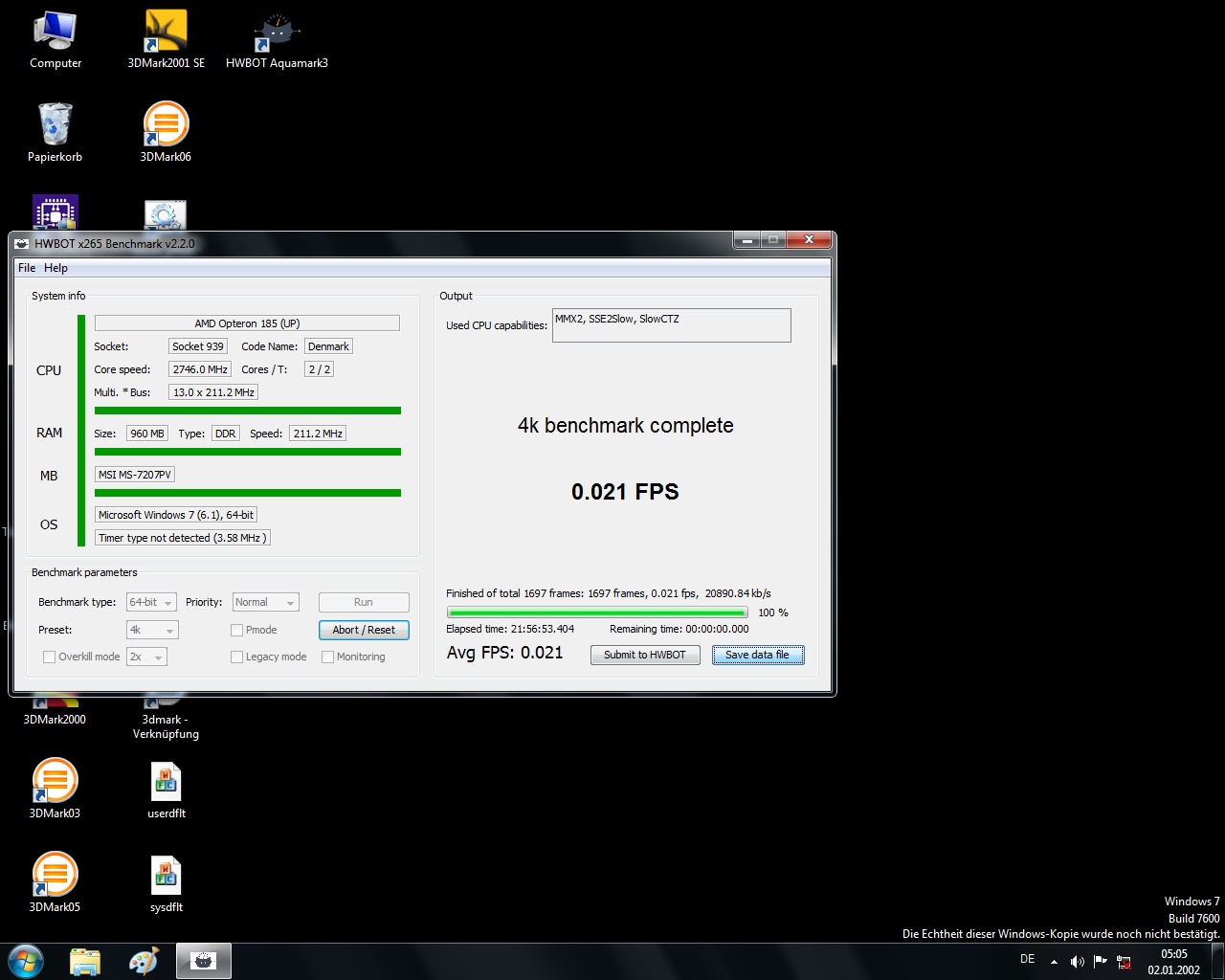Select the 3DMark2000 desktop icon
The width and height of the screenshot is (1225, 980).
click(55, 713)
